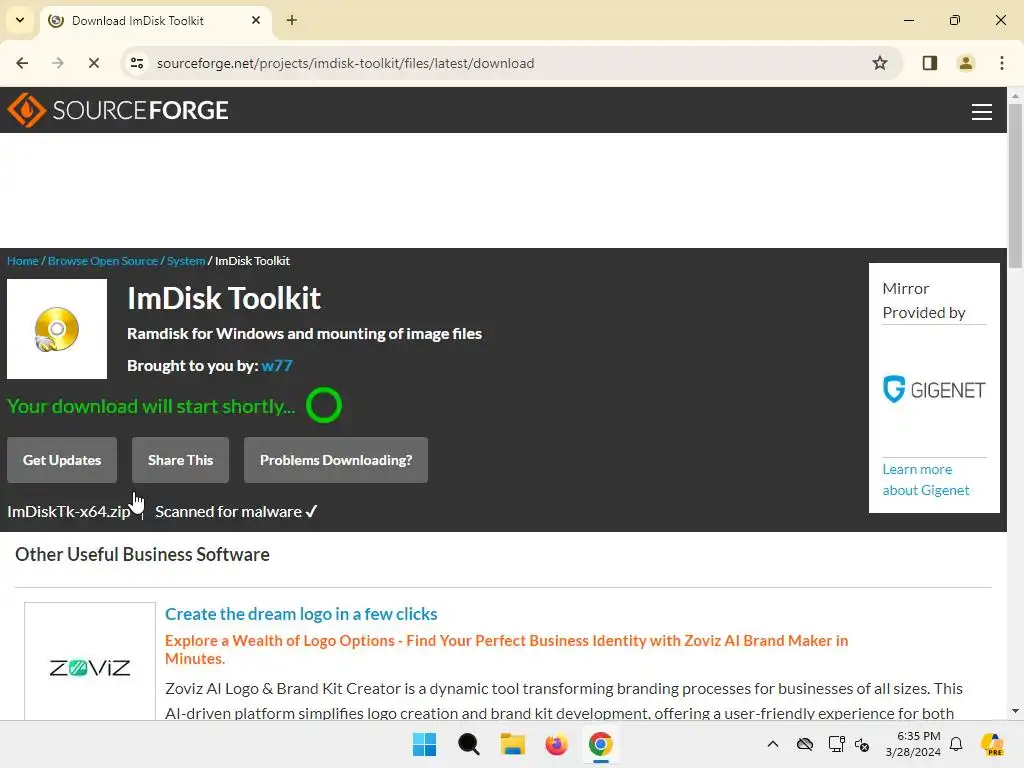Open the notification bell
Screen dimensions: 1024x768
(x=956, y=744)
